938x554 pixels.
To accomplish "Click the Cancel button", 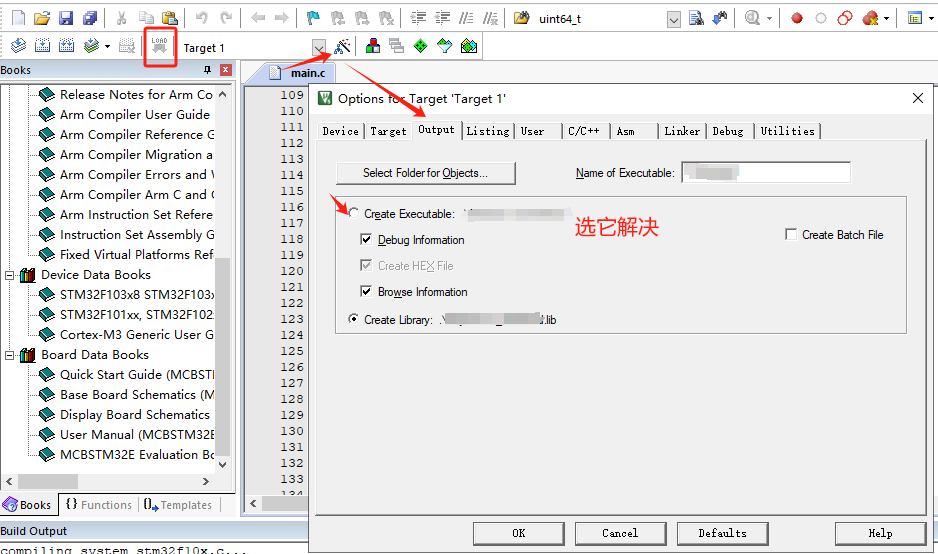I will (620, 533).
